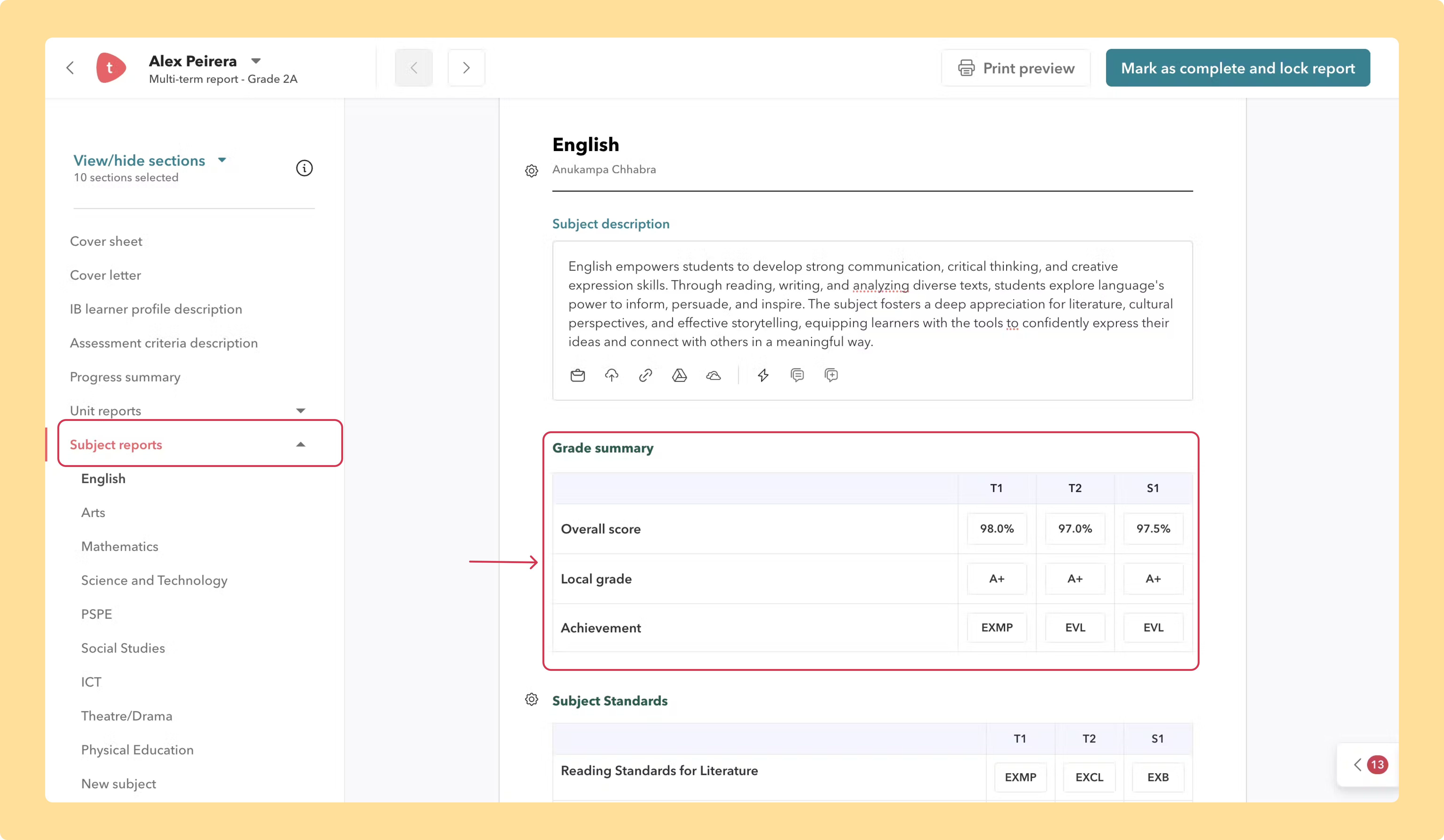Open the comment bank speech bubble icon

pyautogui.click(x=797, y=376)
